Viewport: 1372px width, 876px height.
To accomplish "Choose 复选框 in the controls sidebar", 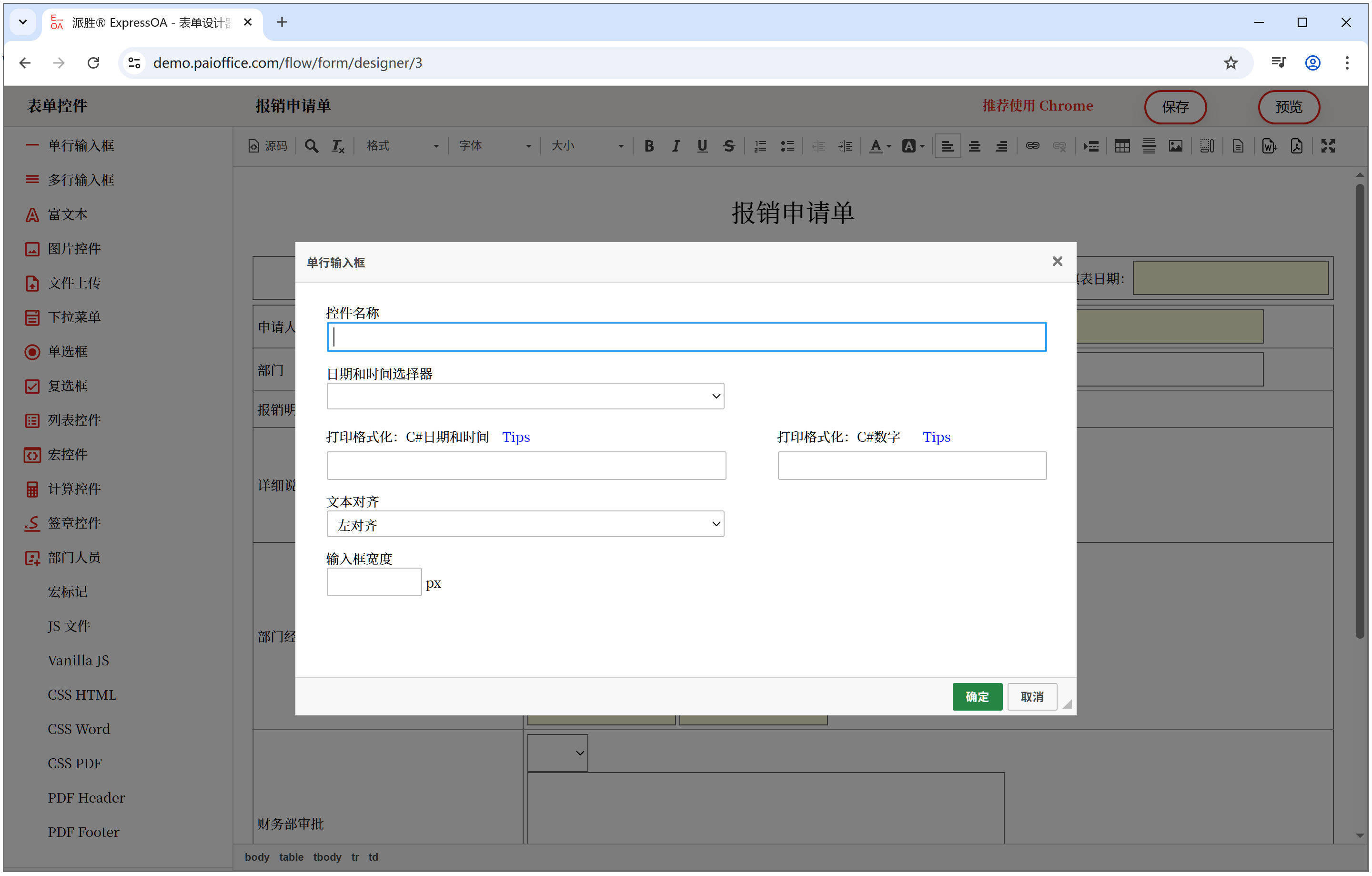I will point(67,386).
